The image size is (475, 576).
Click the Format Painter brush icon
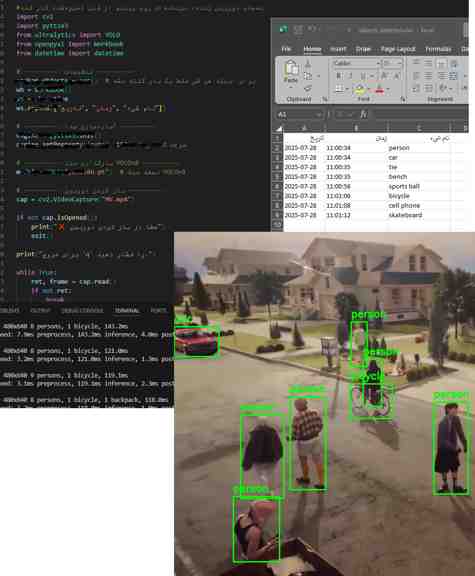(x=308, y=88)
